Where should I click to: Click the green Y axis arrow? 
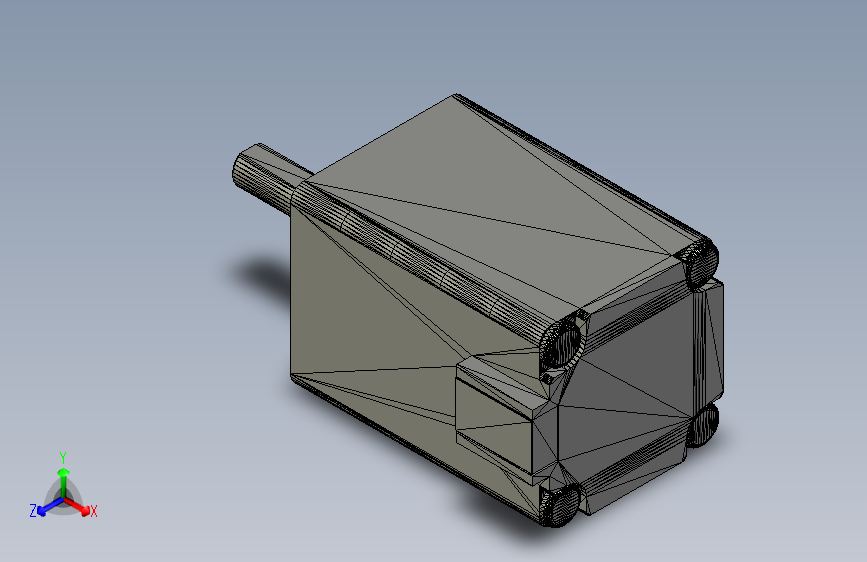pyautogui.click(x=64, y=481)
